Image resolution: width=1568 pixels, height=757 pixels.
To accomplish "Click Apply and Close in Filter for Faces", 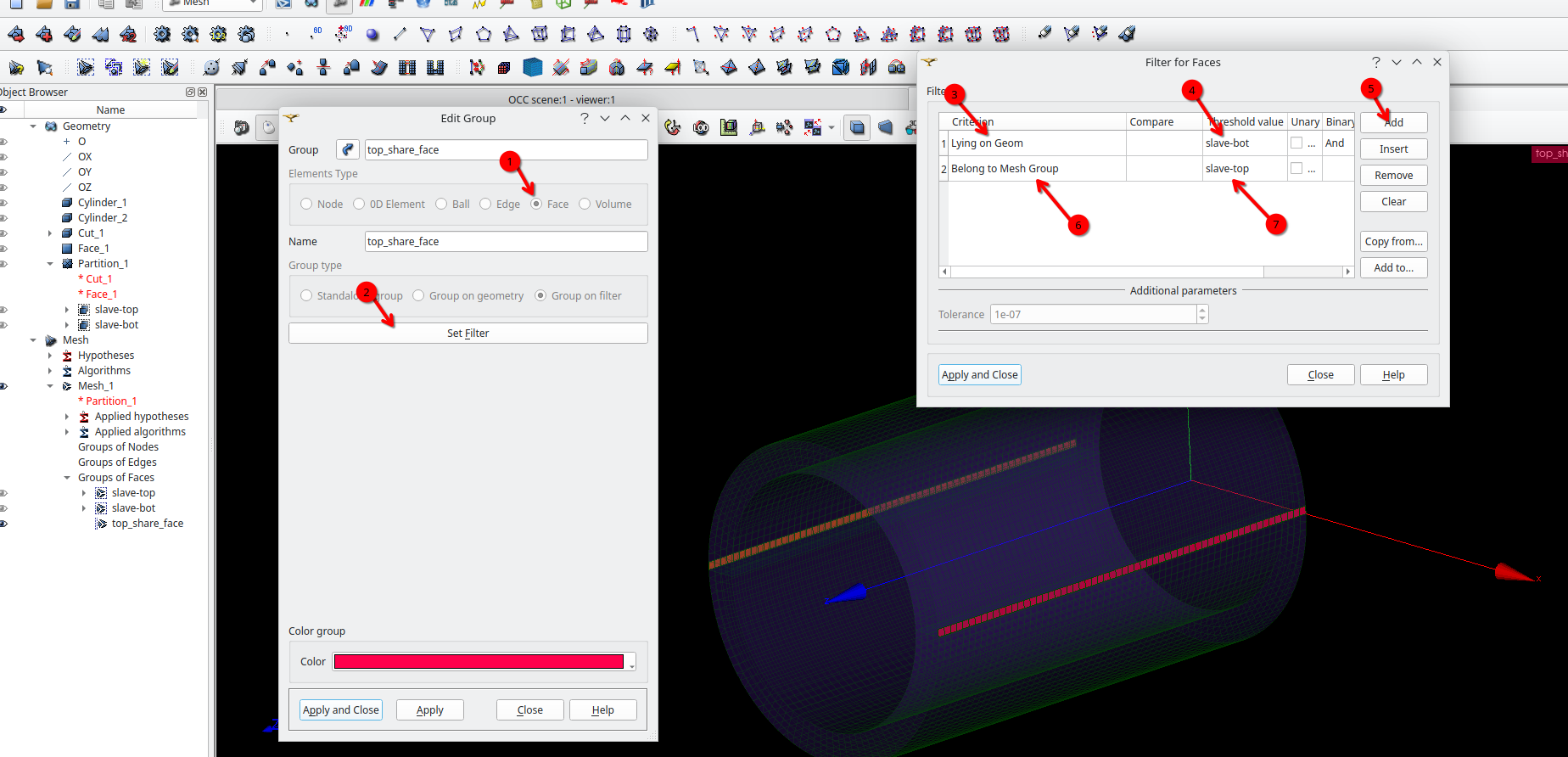I will 979,375.
